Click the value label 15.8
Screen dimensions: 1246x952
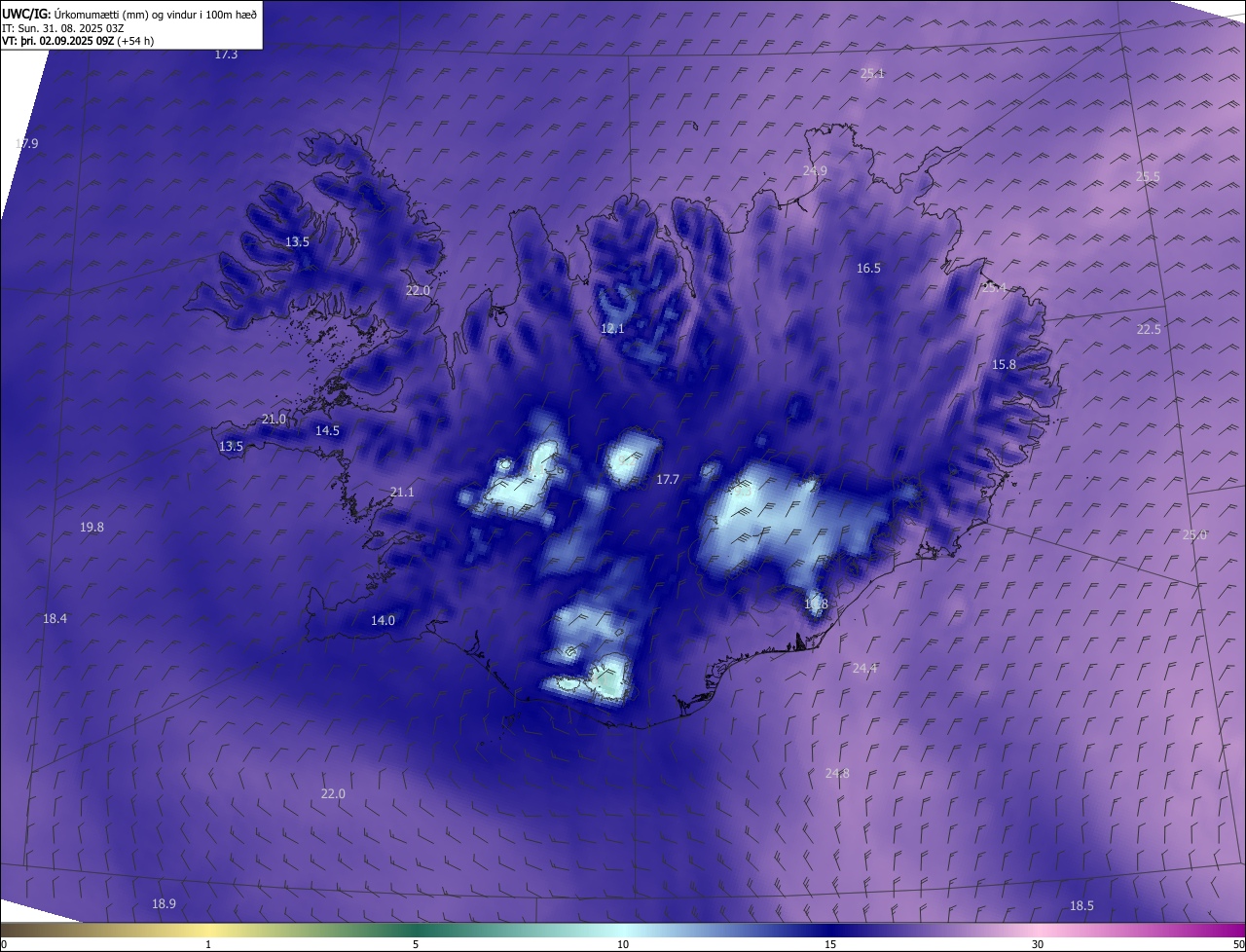[x=1004, y=364]
